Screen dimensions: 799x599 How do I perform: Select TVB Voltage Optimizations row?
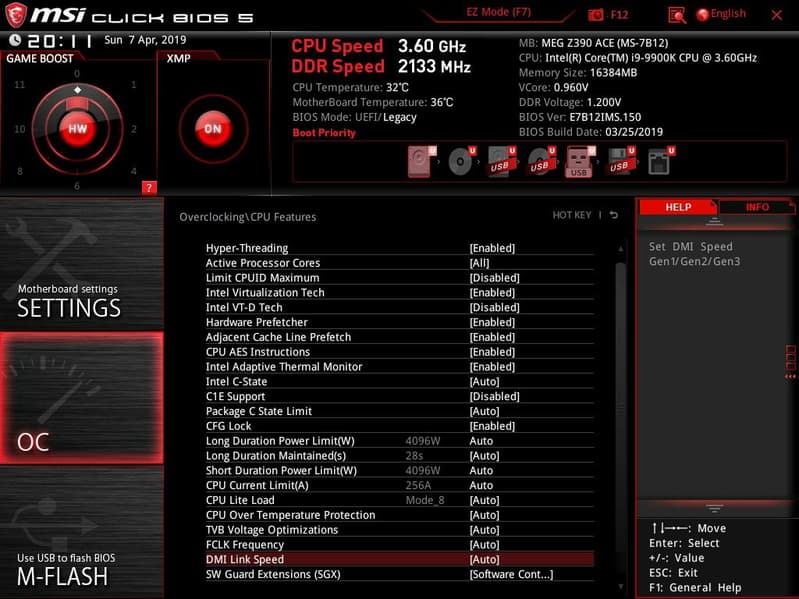click(400, 530)
